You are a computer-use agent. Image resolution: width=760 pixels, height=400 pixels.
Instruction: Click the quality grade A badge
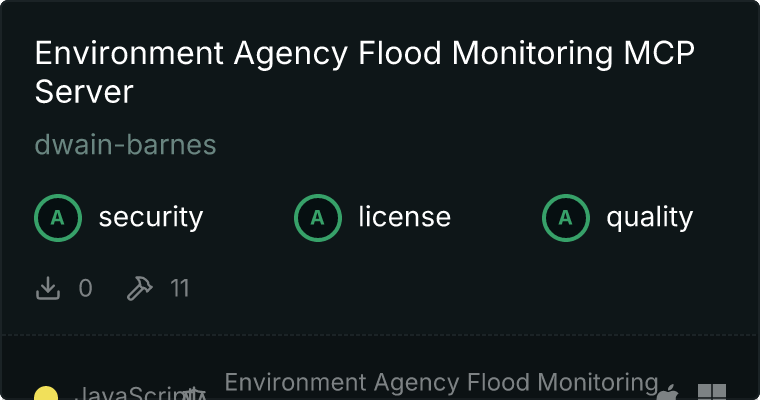tap(565, 217)
